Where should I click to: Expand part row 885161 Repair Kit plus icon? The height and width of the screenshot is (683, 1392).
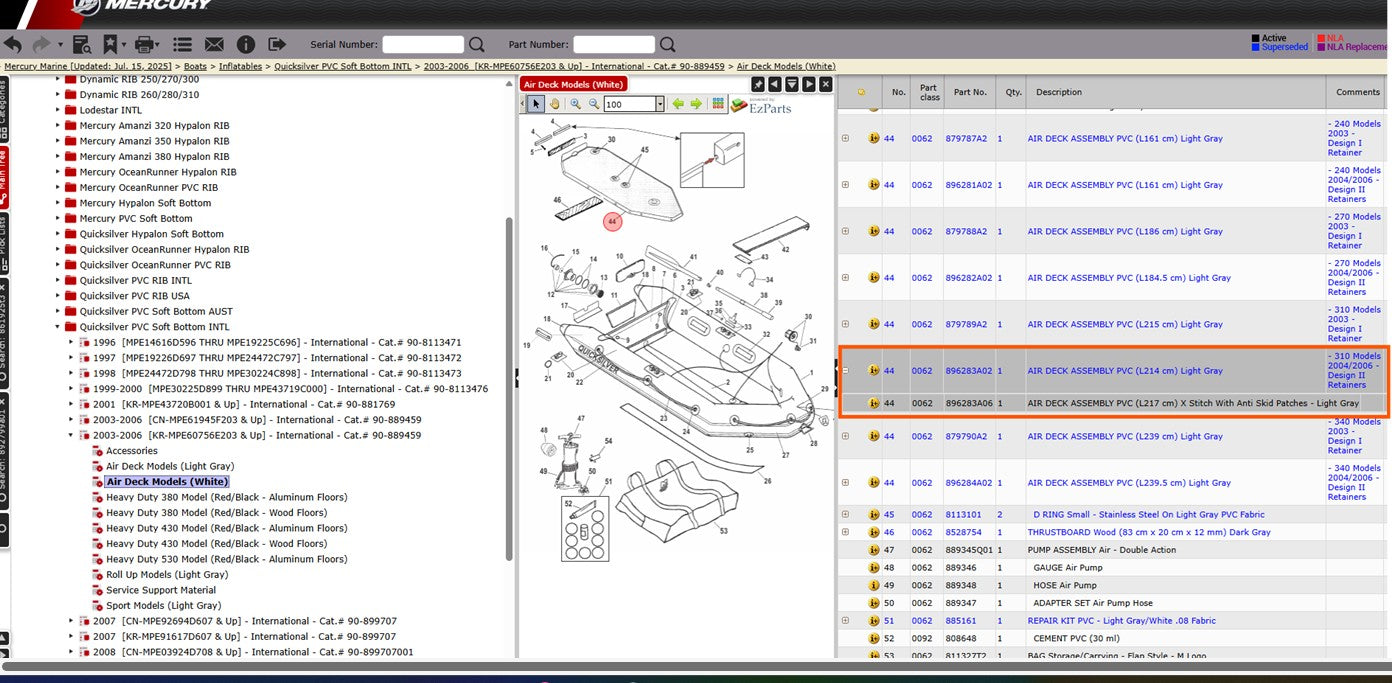(845, 620)
